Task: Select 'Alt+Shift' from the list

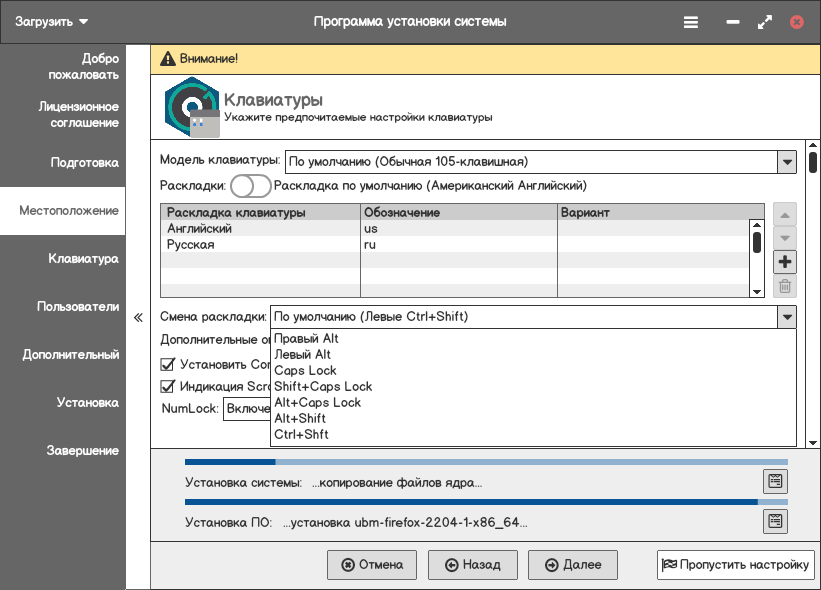Action: point(300,419)
